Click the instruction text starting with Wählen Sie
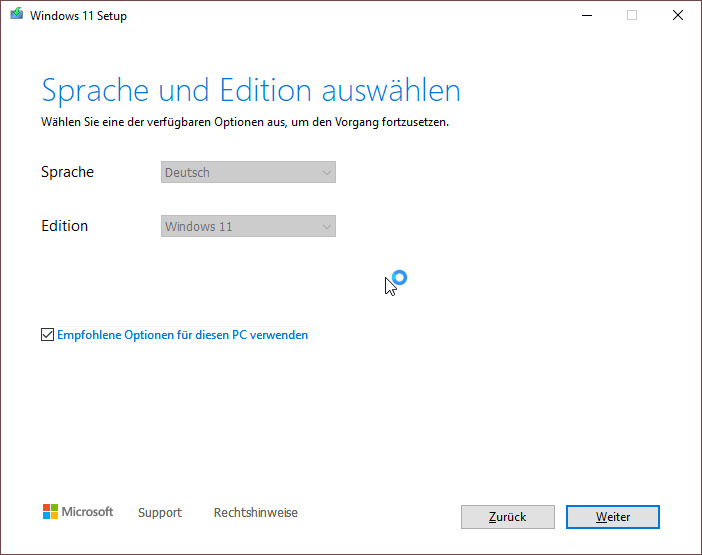This screenshot has width=702, height=555. [x=245, y=122]
